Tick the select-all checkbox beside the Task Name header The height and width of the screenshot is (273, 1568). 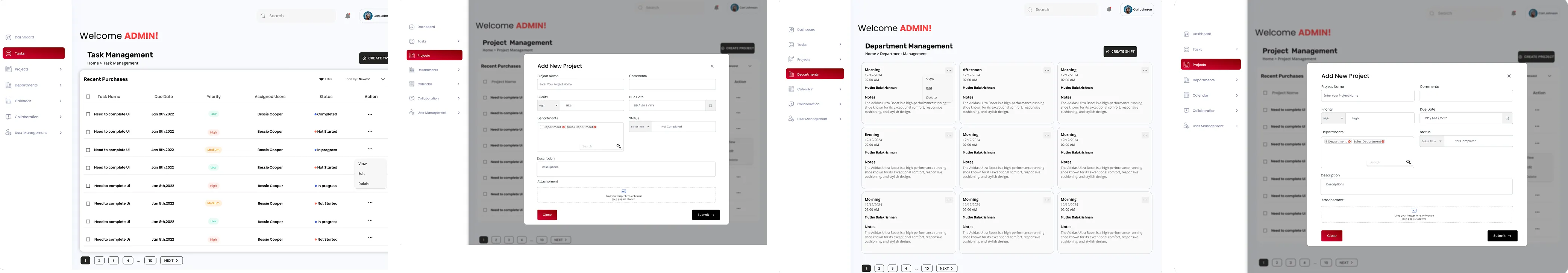pyautogui.click(x=88, y=97)
